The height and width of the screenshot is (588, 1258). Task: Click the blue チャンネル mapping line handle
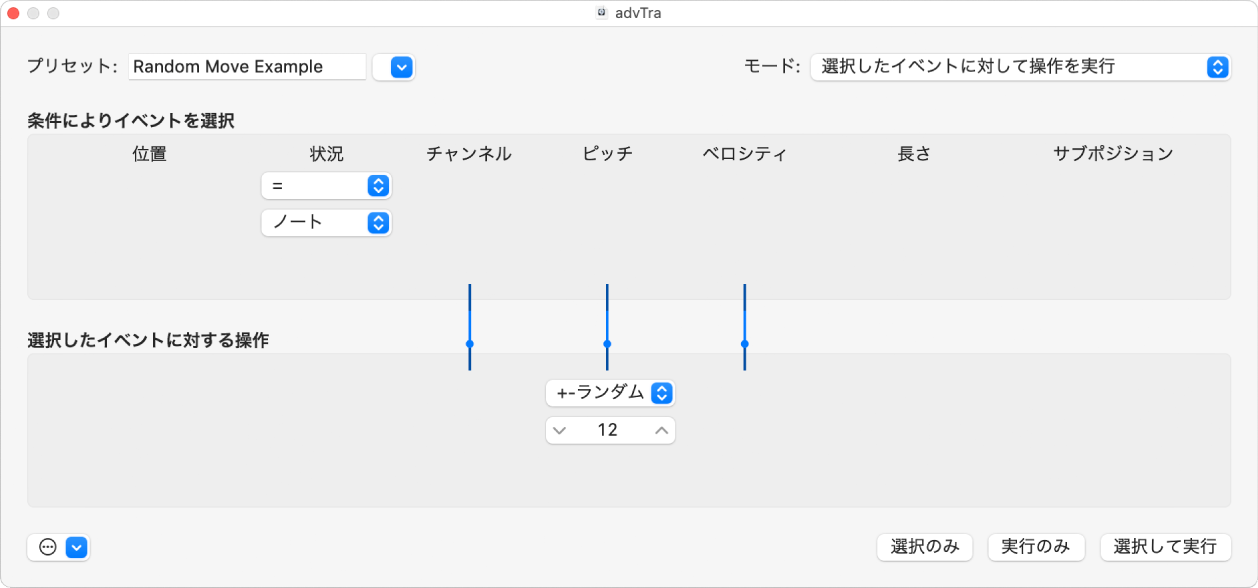tap(469, 344)
